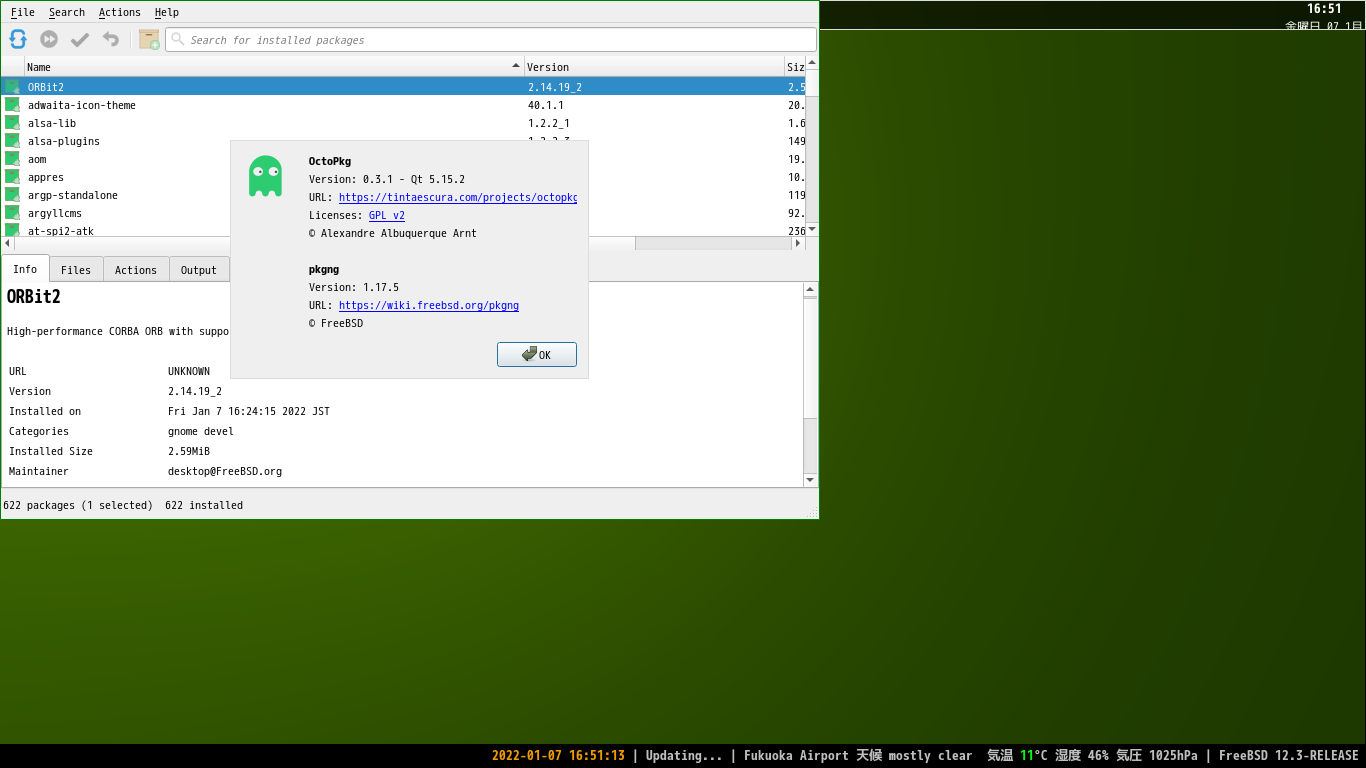Open the GPL v2 license link
Image resolution: width=1366 pixels, height=768 pixels.
point(387,215)
